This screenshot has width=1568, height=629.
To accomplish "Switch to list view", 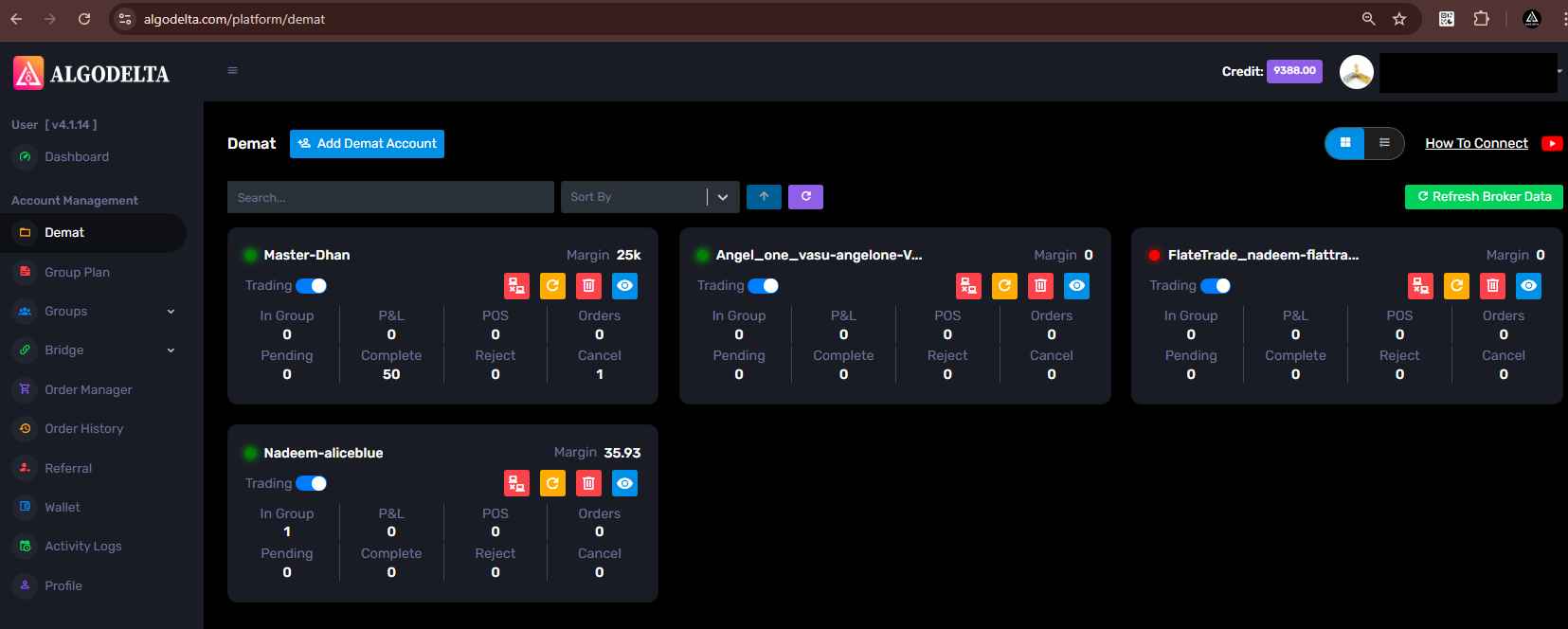I will [1384, 143].
